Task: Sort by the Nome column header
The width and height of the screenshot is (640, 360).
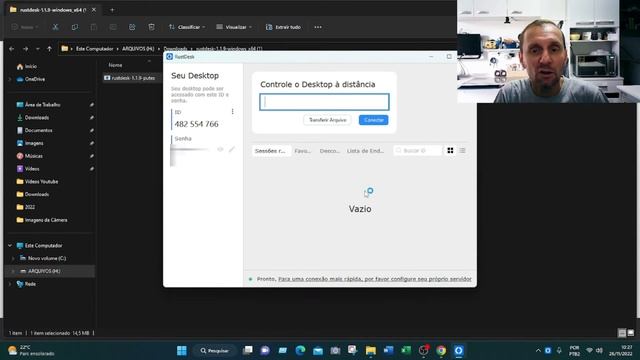Action: (116, 65)
